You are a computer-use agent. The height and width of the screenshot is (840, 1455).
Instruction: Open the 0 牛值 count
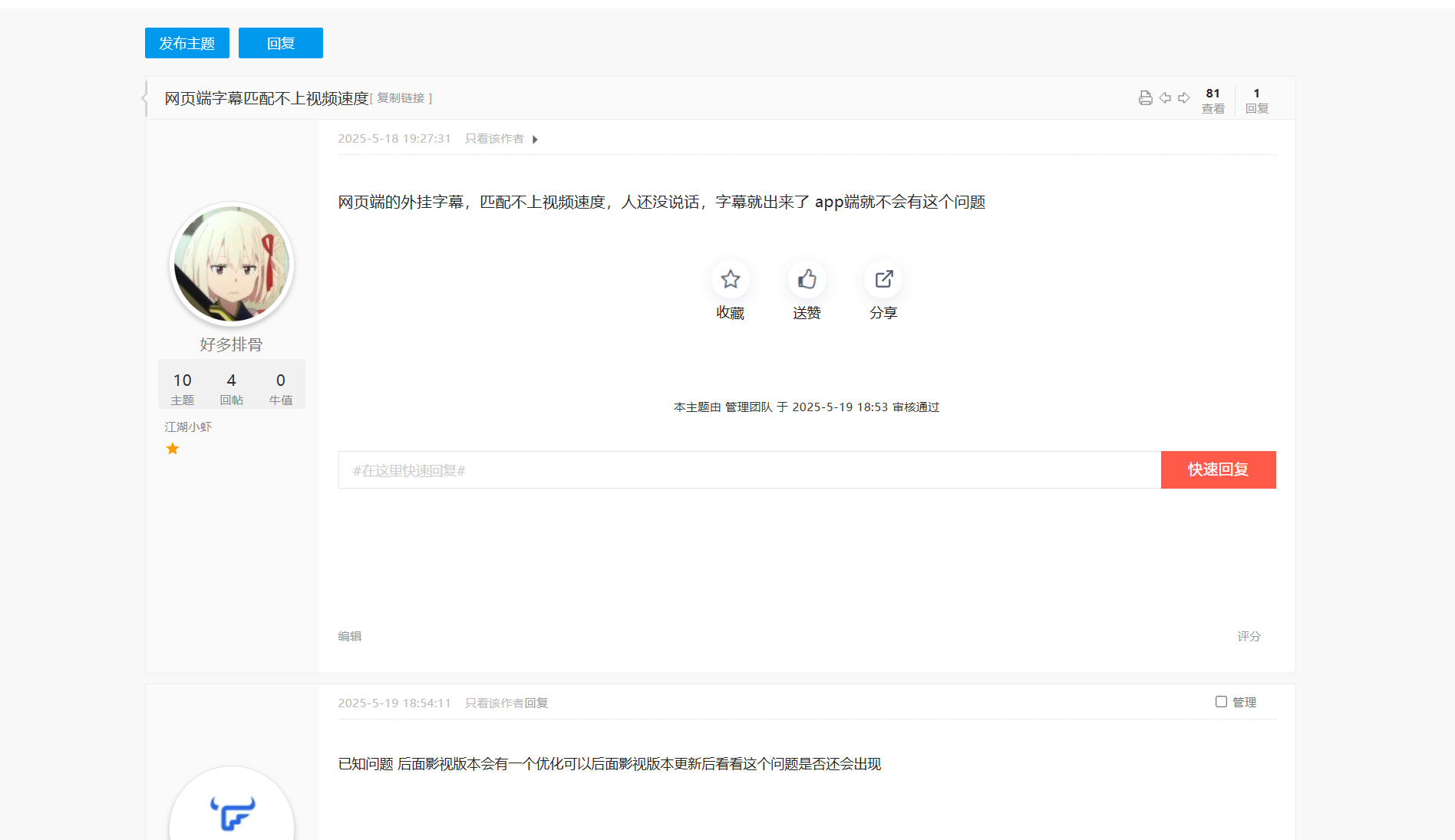coord(281,389)
